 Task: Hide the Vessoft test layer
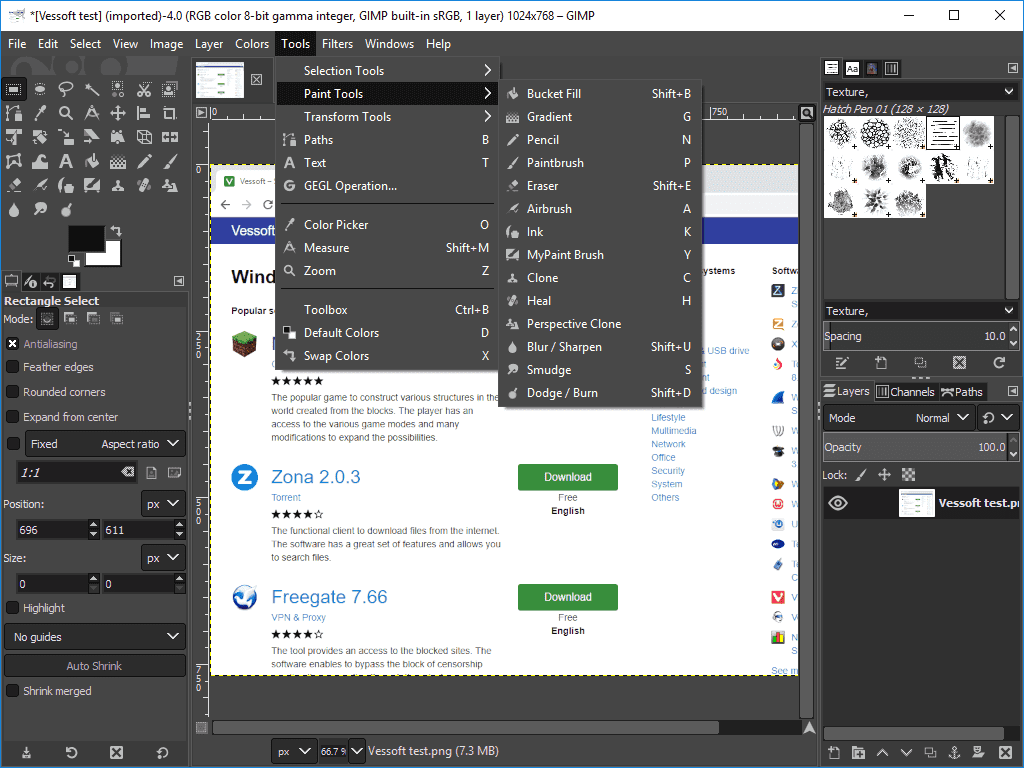click(838, 503)
